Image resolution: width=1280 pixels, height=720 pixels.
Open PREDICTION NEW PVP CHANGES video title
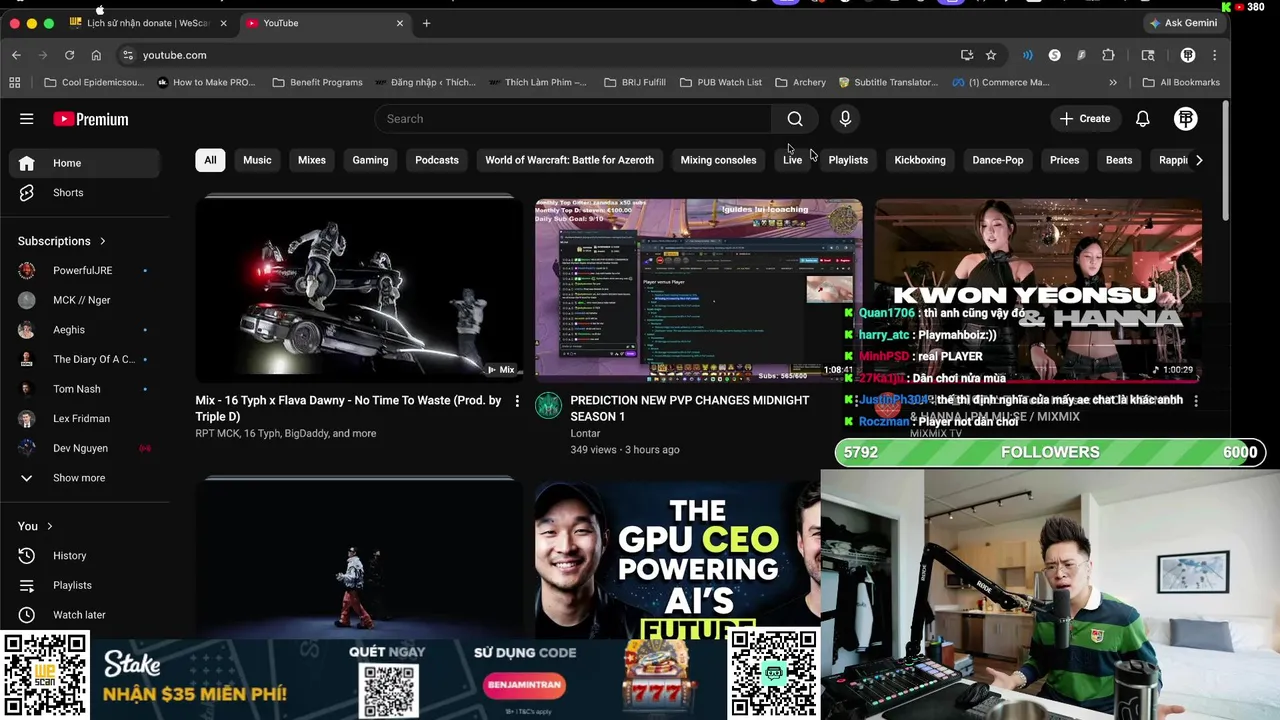(x=690, y=408)
